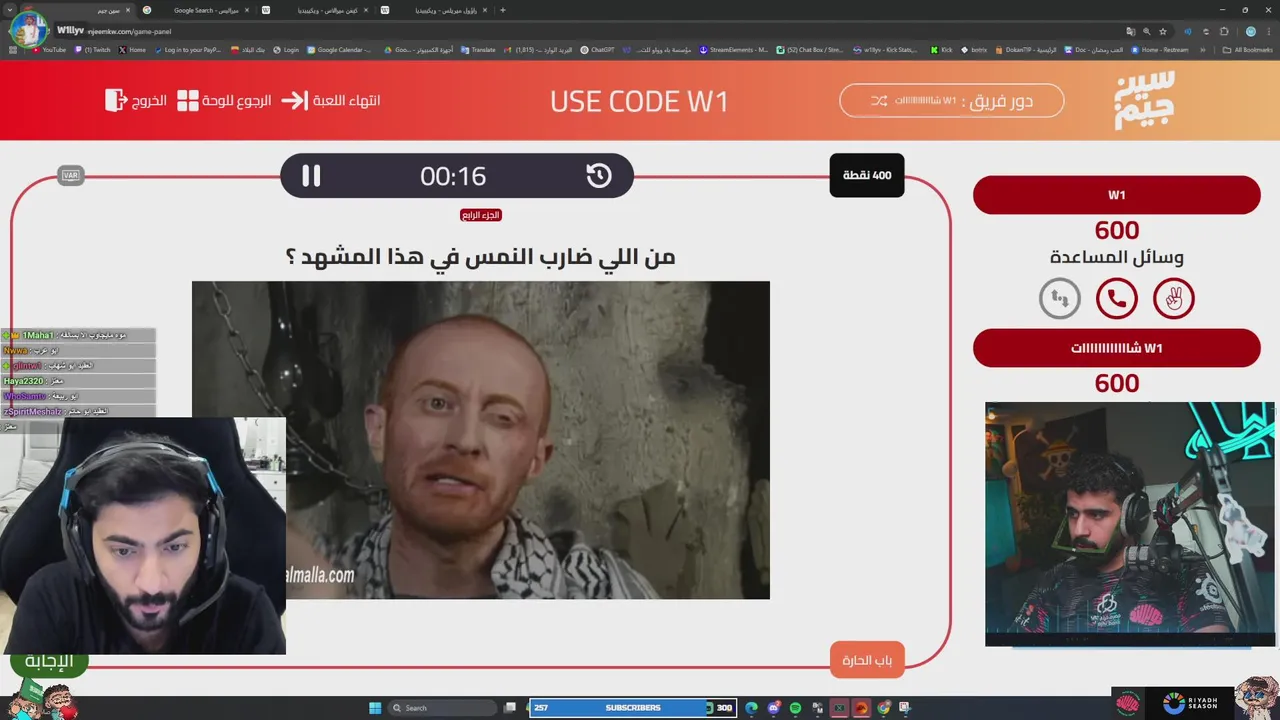
Task: Open the X Home bookmark
Action: (132, 49)
